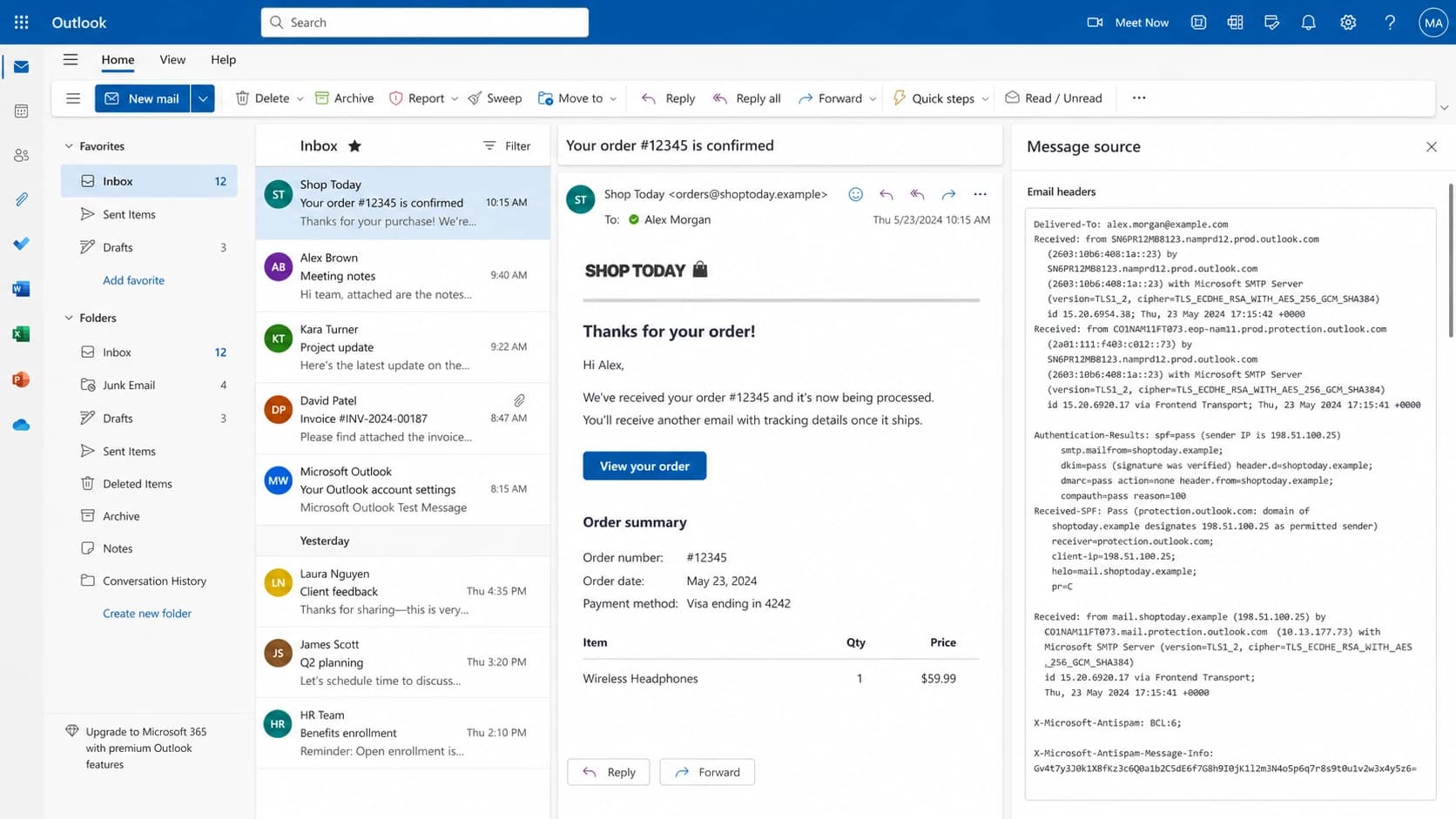Collapse the Favorites section
The width and height of the screenshot is (1456, 819).
pos(69,146)
